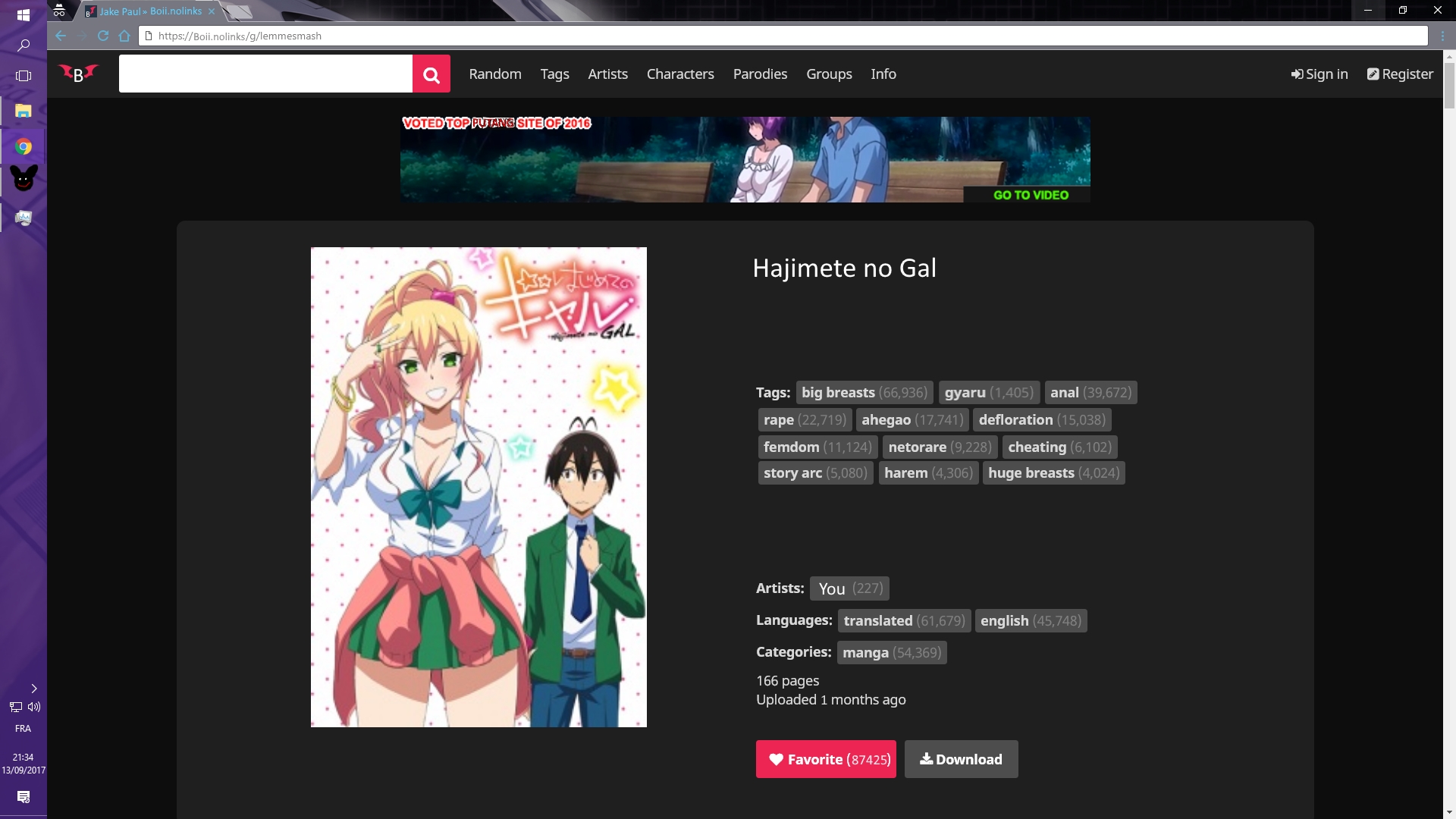
Task: Click the browser home icon
Action: point(124,36)
